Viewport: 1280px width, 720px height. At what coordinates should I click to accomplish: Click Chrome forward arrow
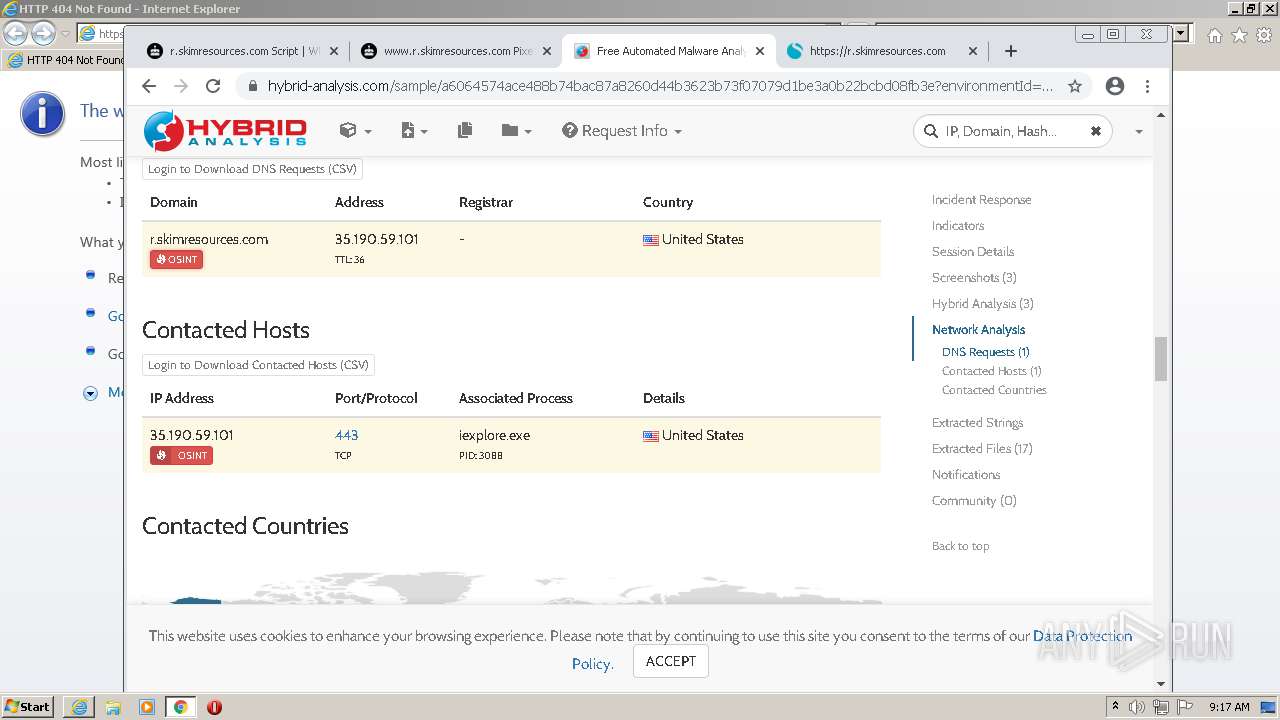click(181, 86)
